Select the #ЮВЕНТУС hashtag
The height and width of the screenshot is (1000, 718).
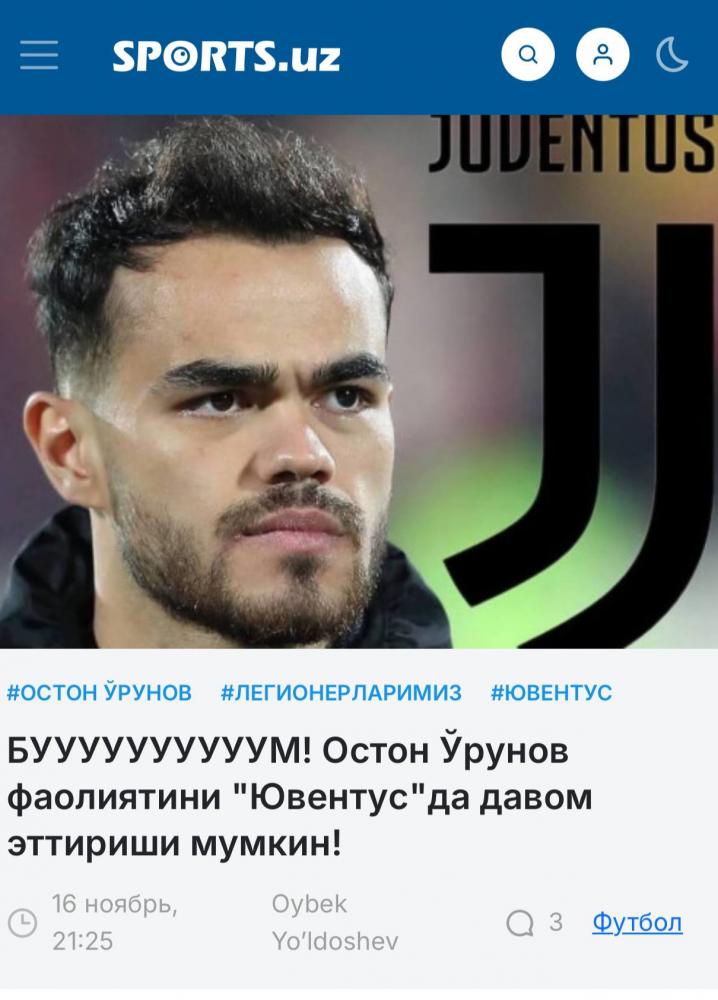(x=551, y=693)
